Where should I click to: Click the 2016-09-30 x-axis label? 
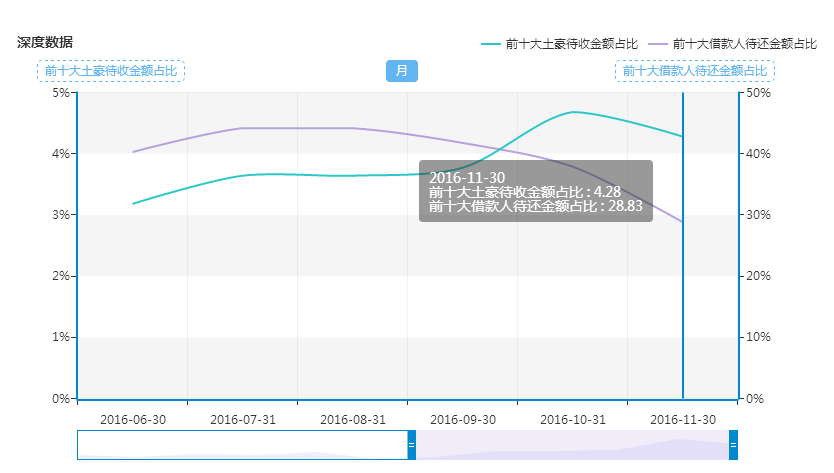(x=463, y=420)
